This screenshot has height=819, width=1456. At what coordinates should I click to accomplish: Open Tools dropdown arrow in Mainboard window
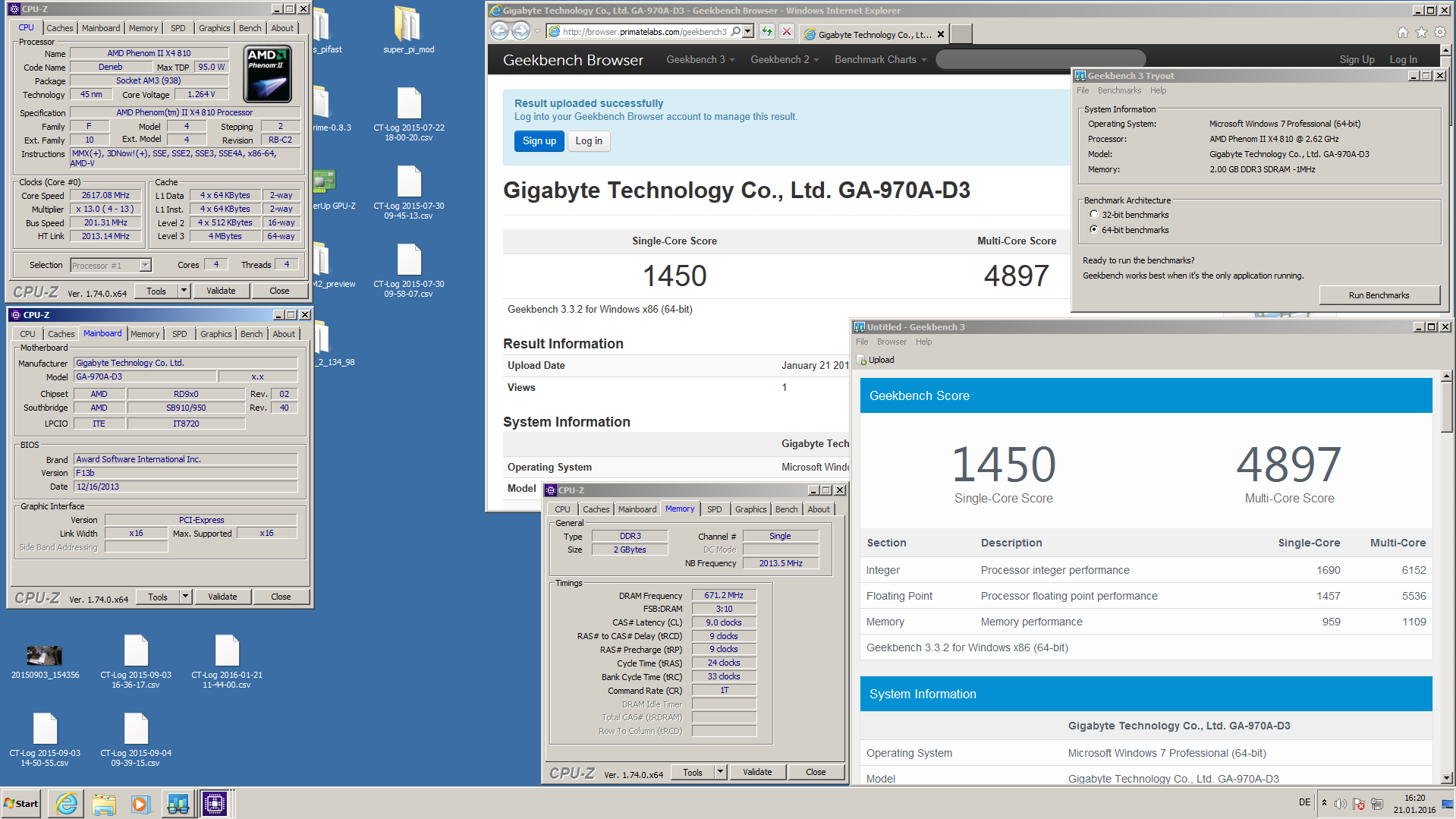[x=185, y=597]
